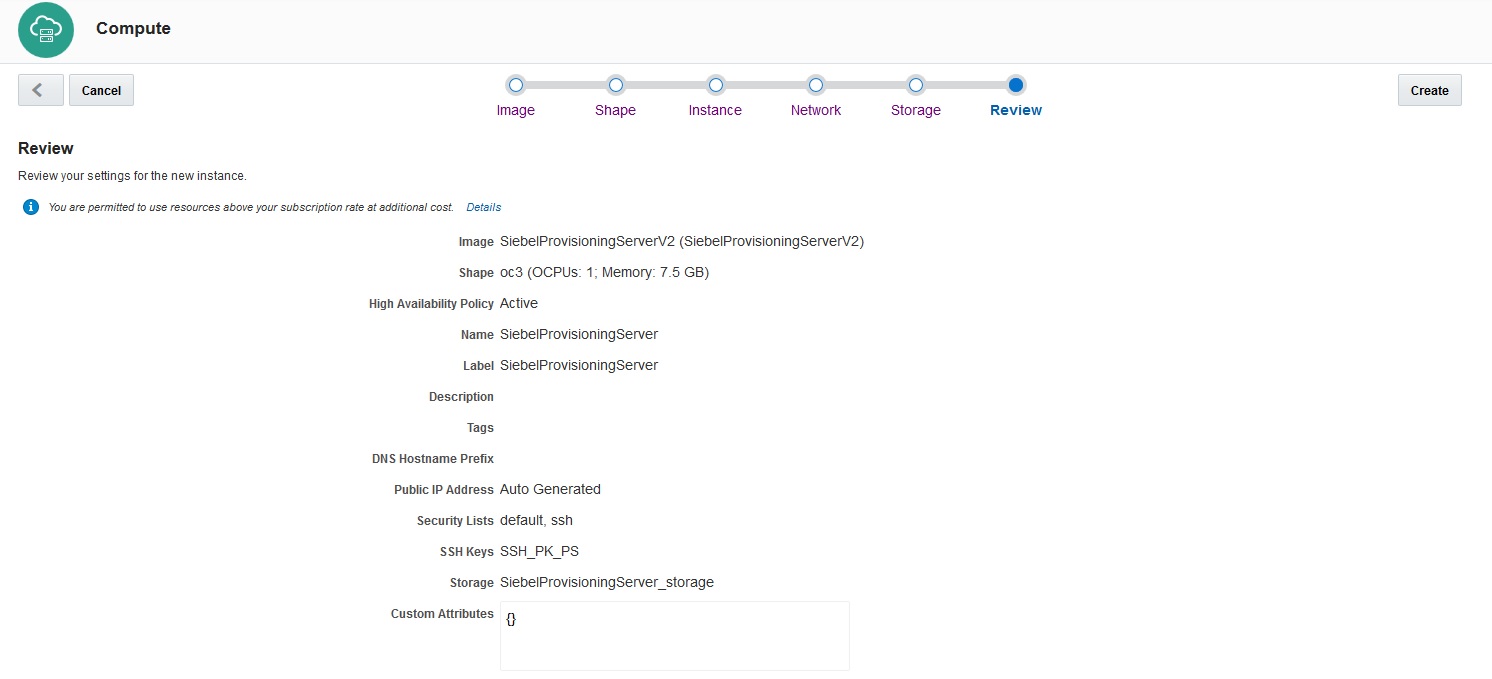Select the Instance step circle in the wizard
Viewport: 1492px width, 679px height.
point(715,85)
